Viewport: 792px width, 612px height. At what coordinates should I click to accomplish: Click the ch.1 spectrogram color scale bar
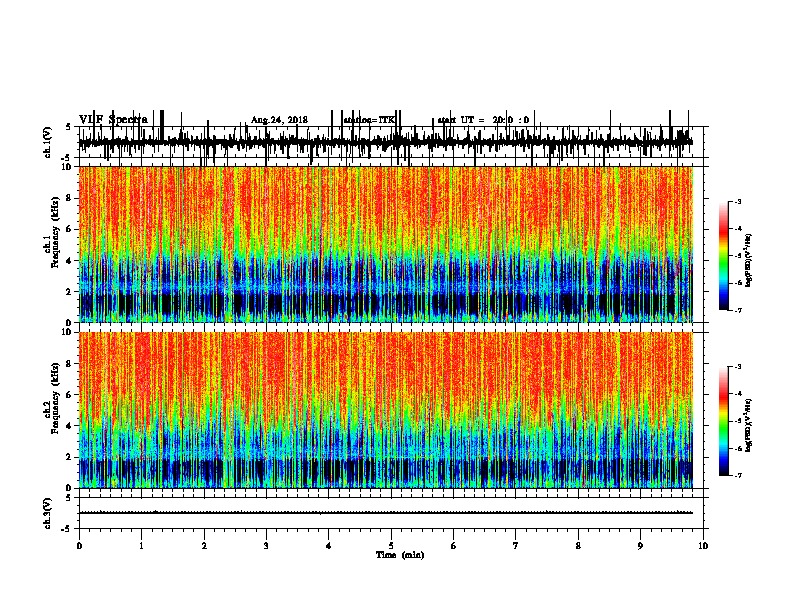click(x=724, y=256)
